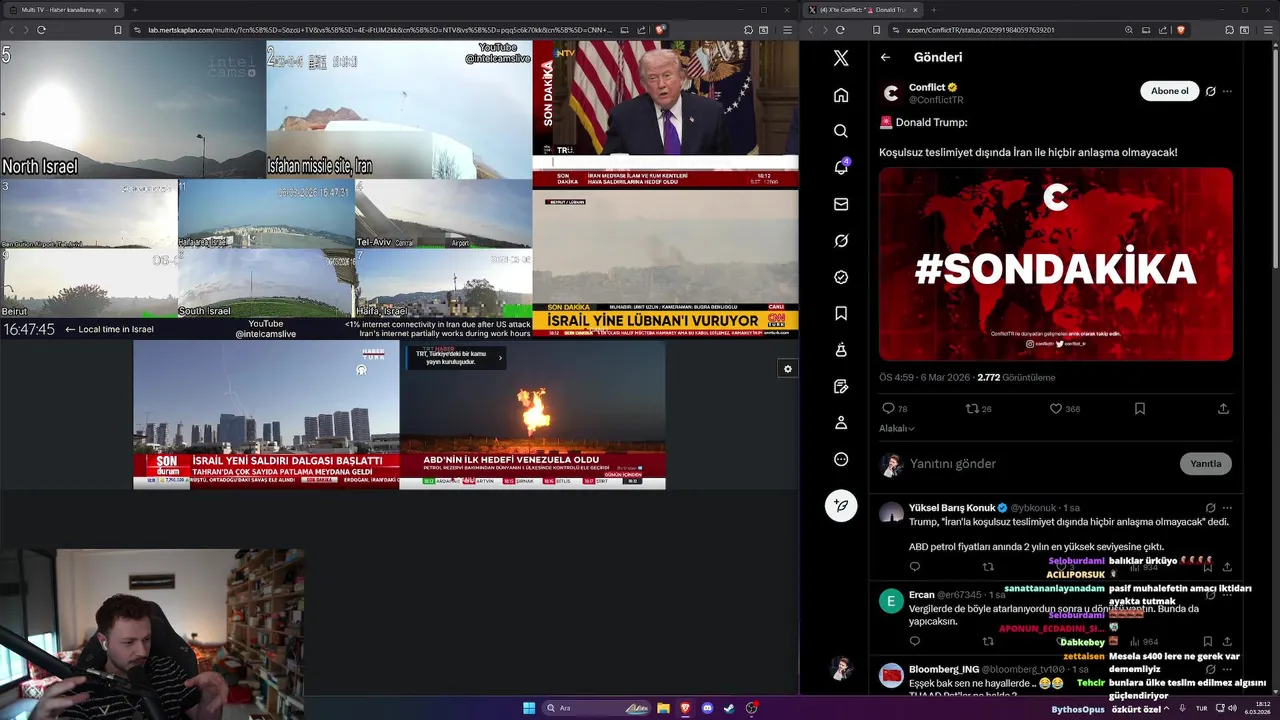The width and height of the screenshot is (1280, 720).
Task: Open the X verified badge sidebar icon
Action: click(x=841, y=277)
